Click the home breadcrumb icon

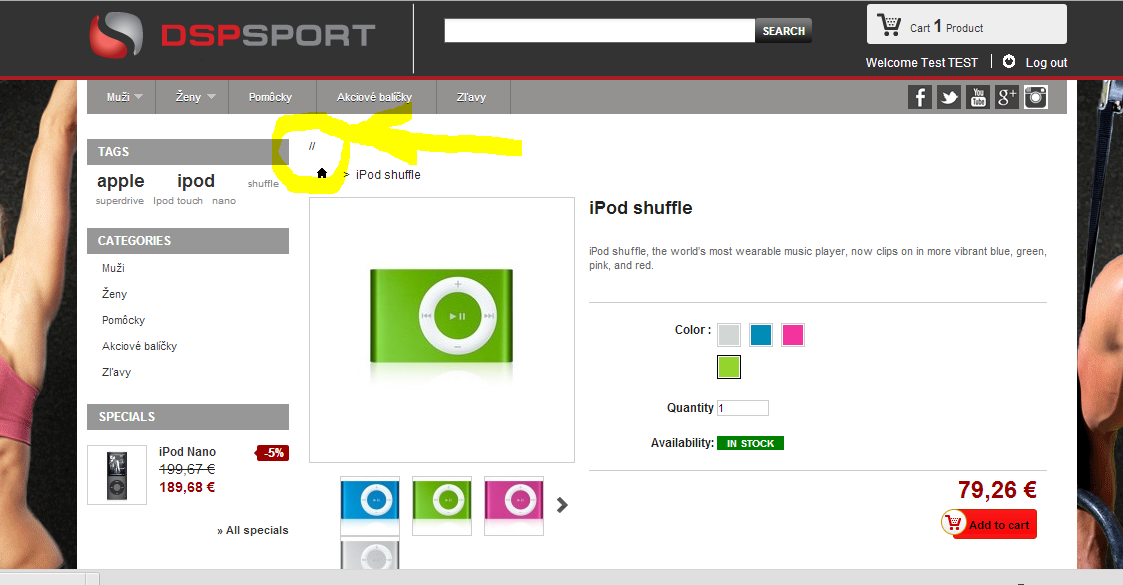322,173
